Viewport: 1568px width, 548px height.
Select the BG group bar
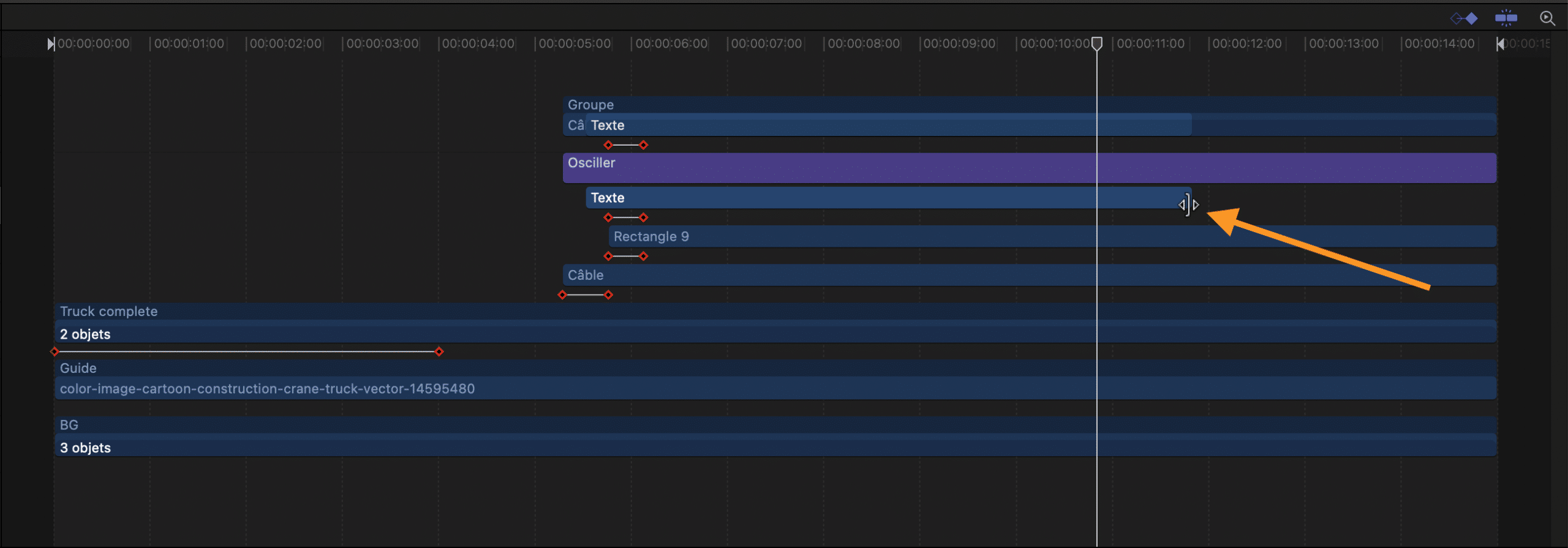pos(776,424)
